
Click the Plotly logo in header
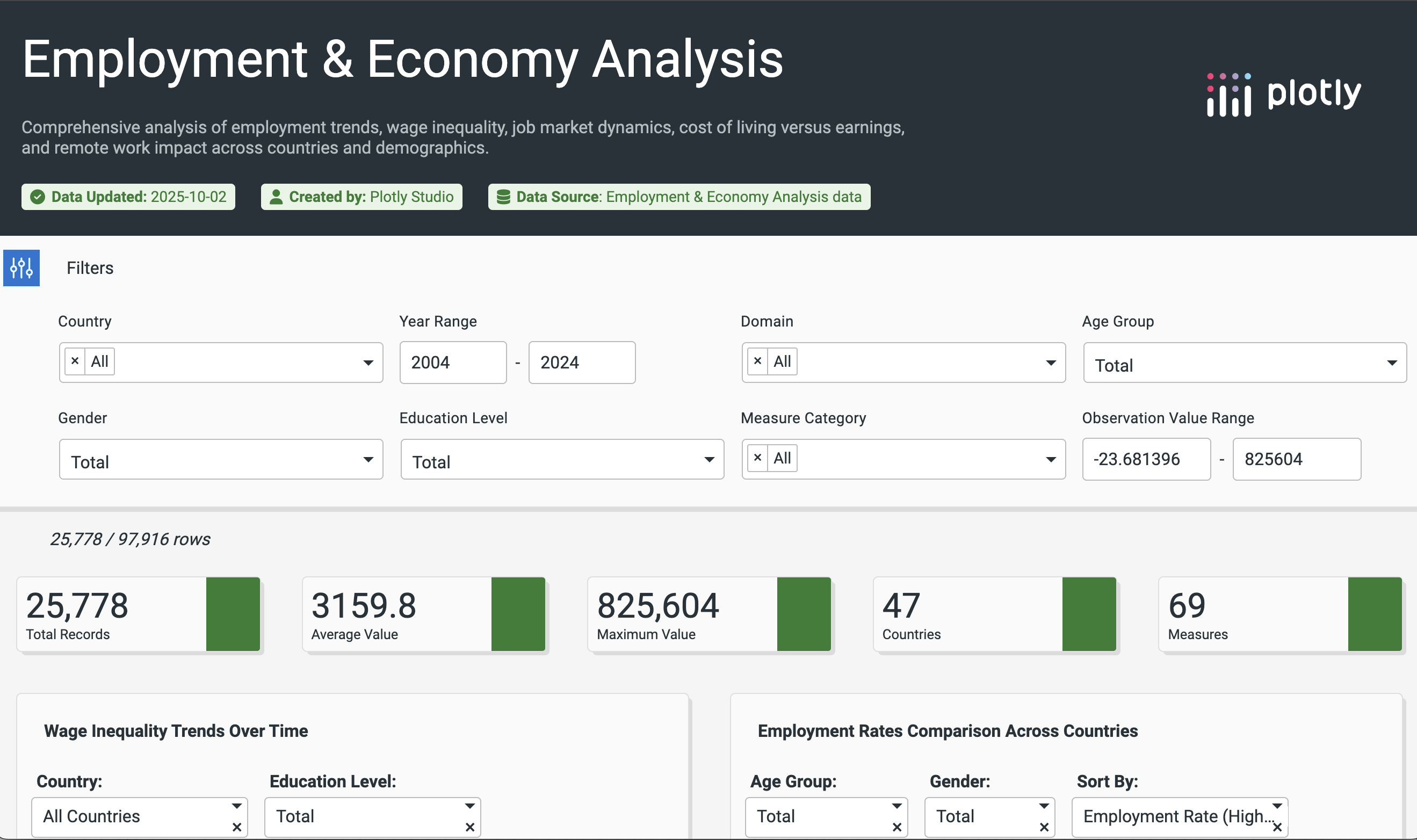coord(1283,95)
